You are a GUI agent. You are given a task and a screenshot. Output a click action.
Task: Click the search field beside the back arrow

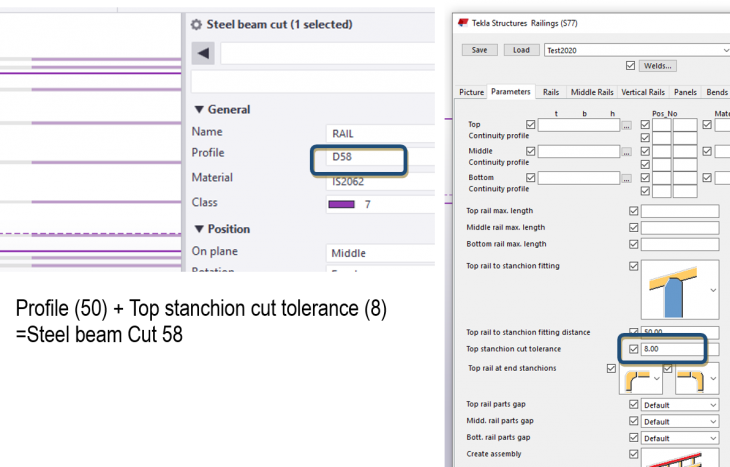coord(328,53)
